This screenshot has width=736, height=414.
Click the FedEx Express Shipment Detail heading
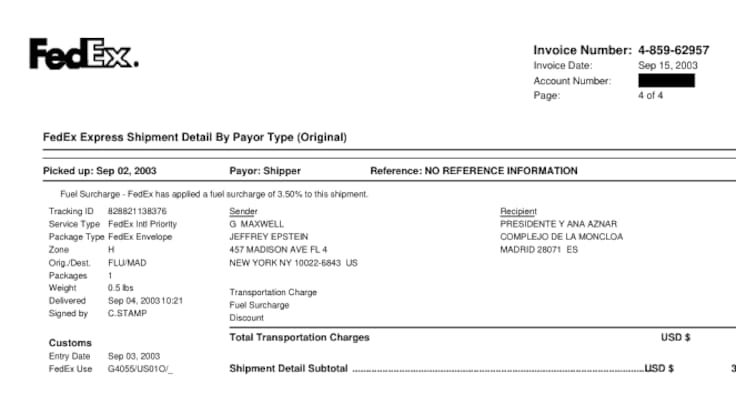(194, 137)
